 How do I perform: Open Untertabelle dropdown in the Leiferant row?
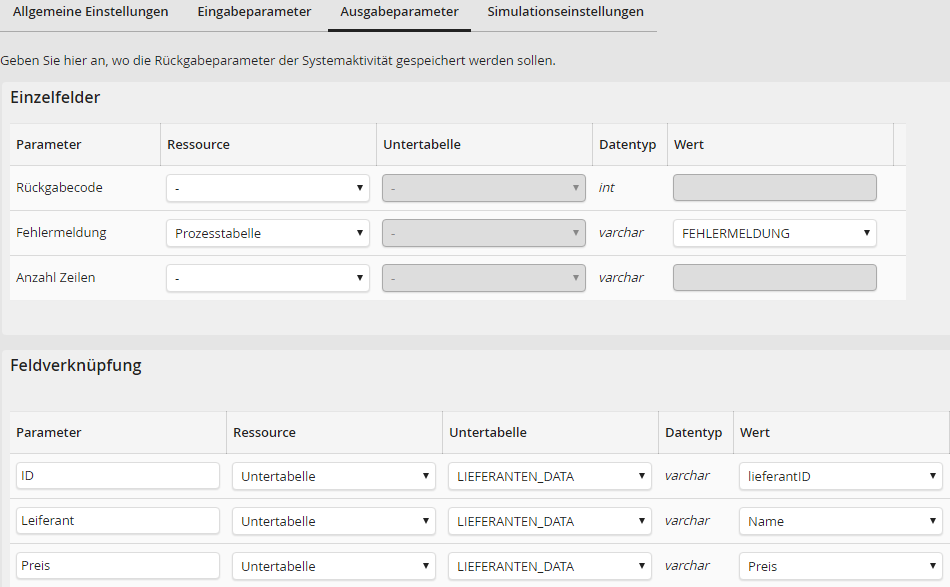click(x=549, y=521)
